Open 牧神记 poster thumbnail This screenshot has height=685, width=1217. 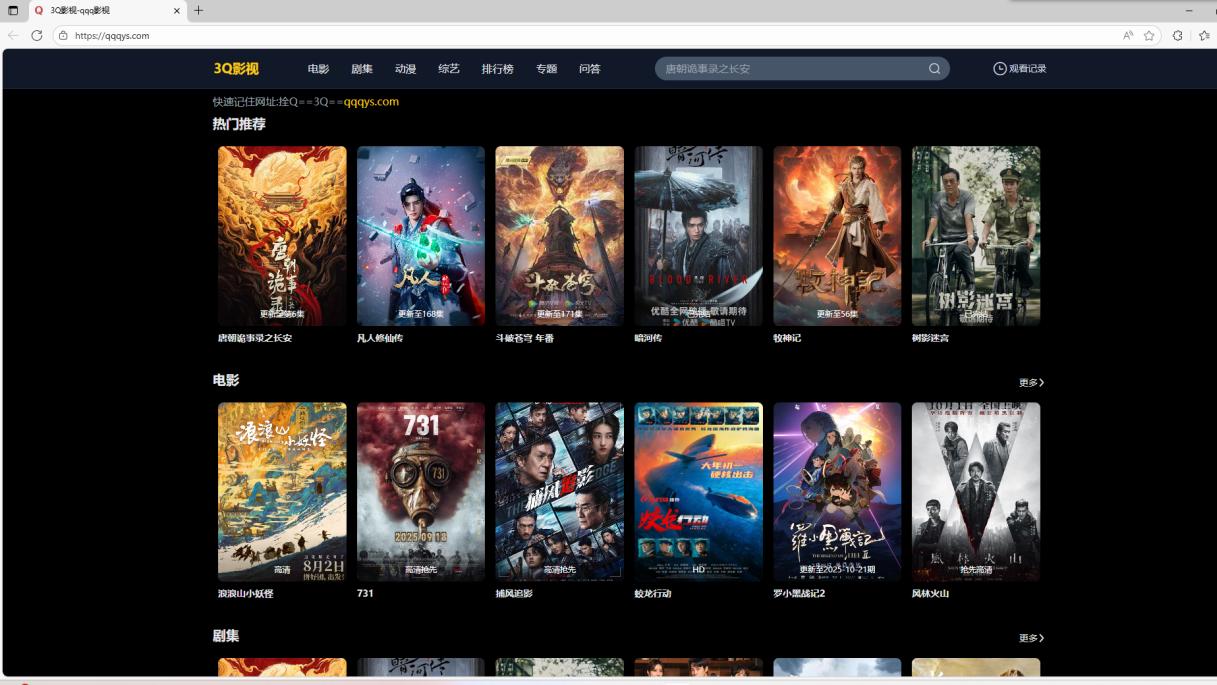click(x=837, y=236)
